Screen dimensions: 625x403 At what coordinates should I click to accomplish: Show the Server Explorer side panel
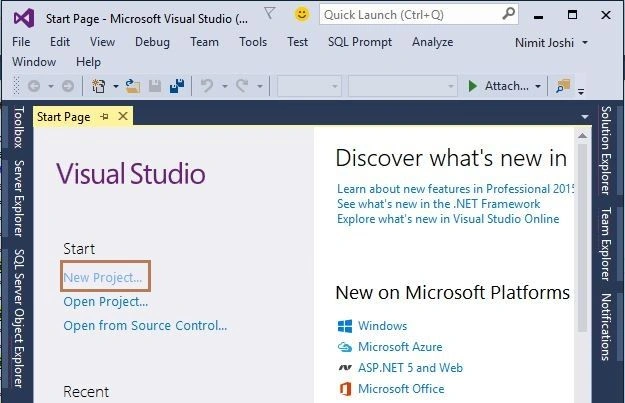[x=19, y=199]
